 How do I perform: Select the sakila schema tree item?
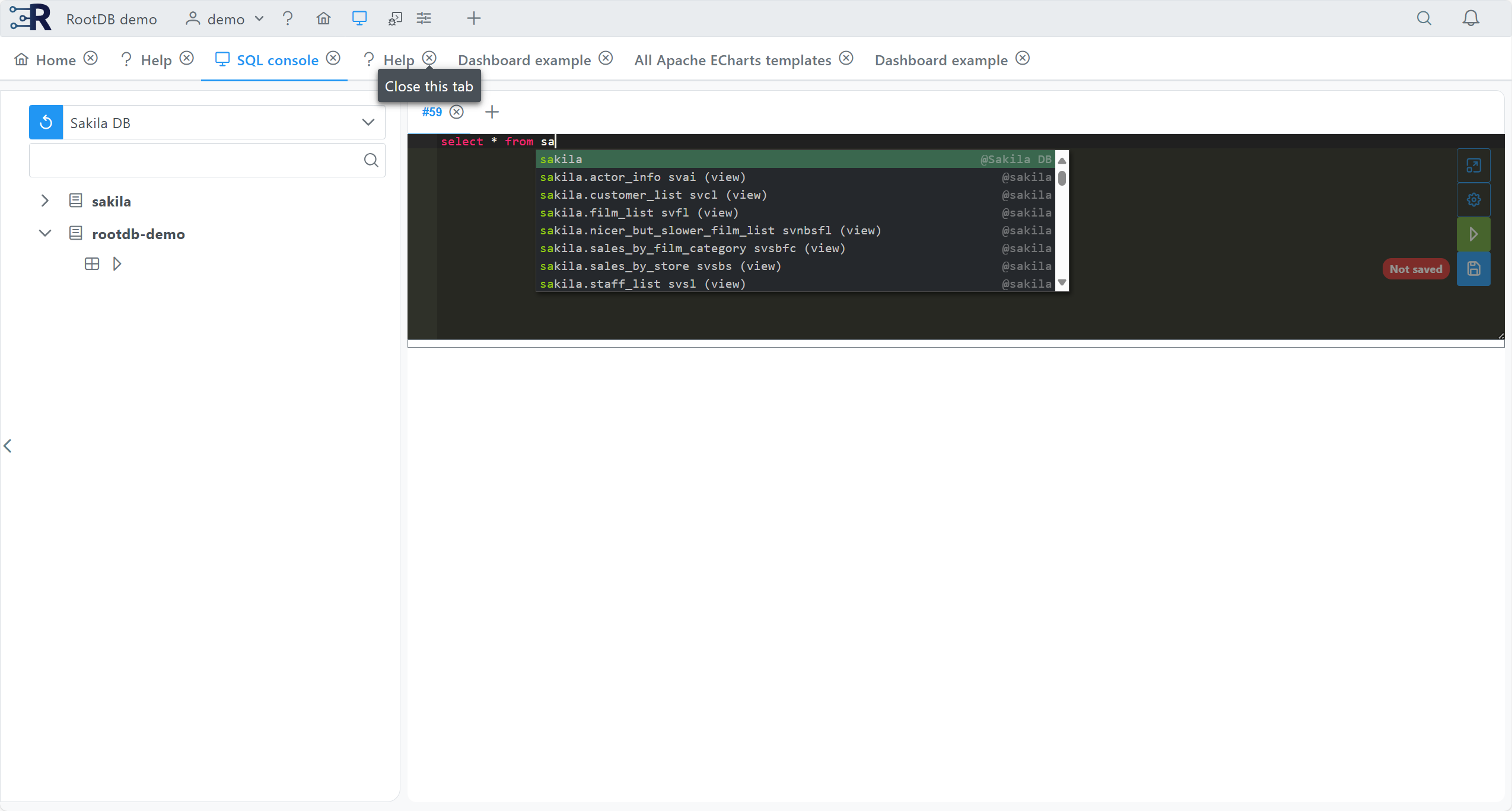[111, 201]
